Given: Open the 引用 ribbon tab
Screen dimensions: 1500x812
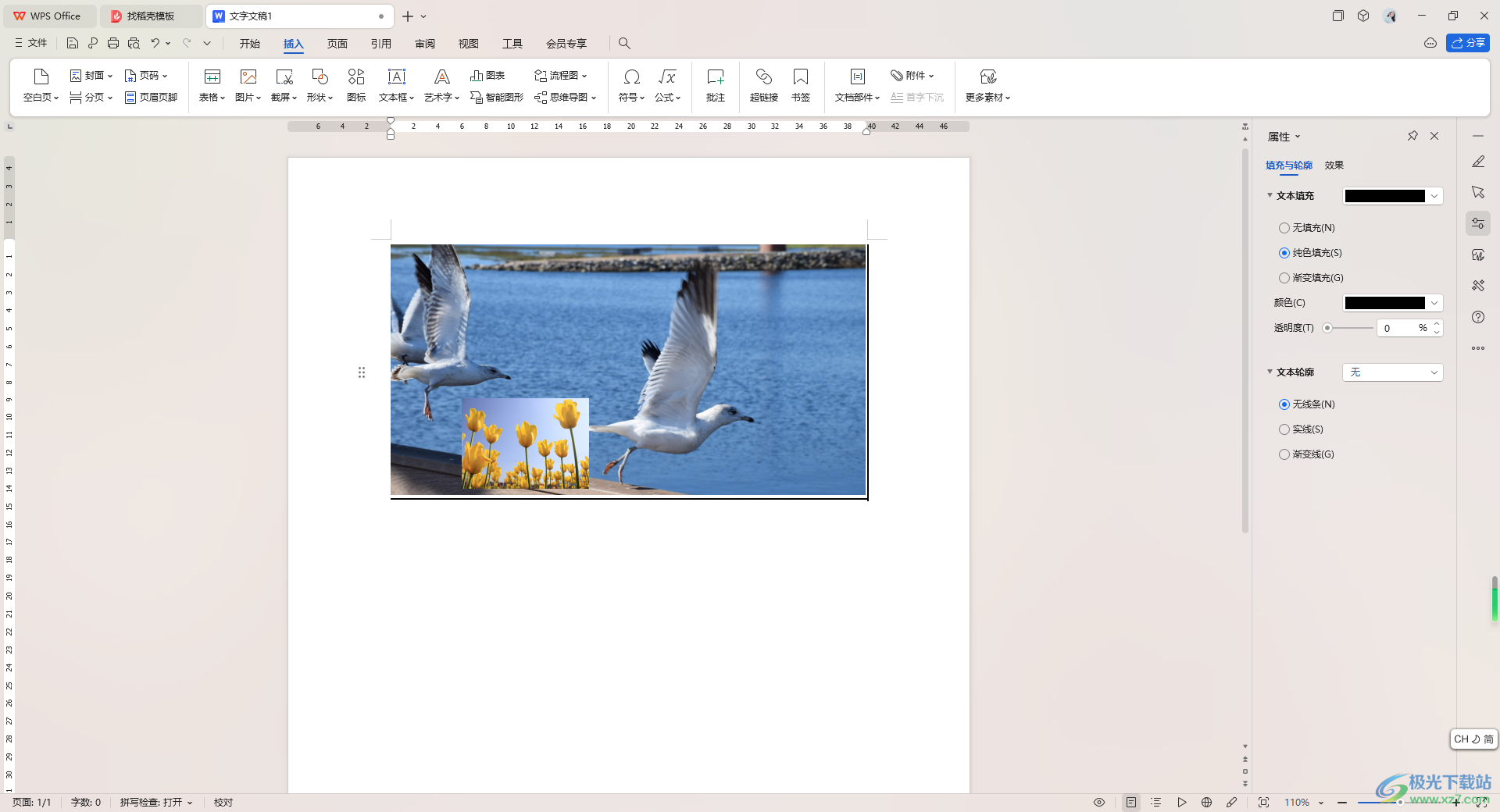Looking at the screenshot, I should tap(381, 44).
